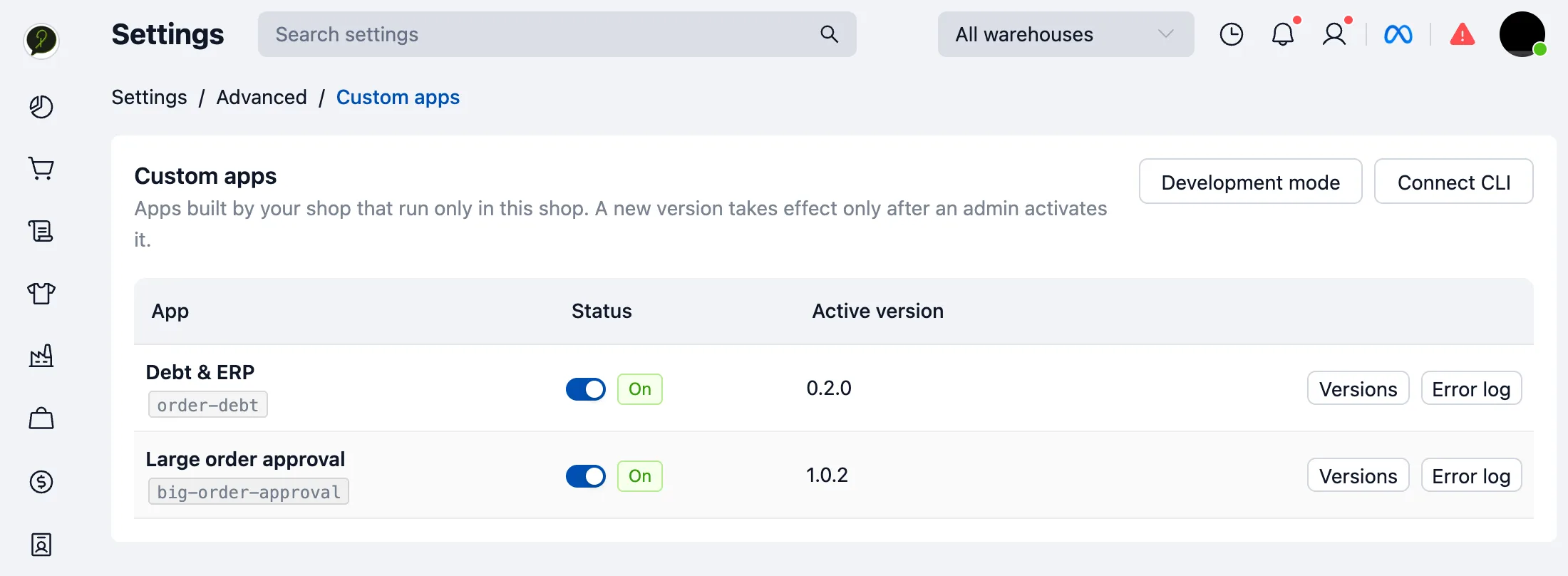Open Error log for Large order approval
This screenshot has height=576, width=1568.
click(1472, 475)
